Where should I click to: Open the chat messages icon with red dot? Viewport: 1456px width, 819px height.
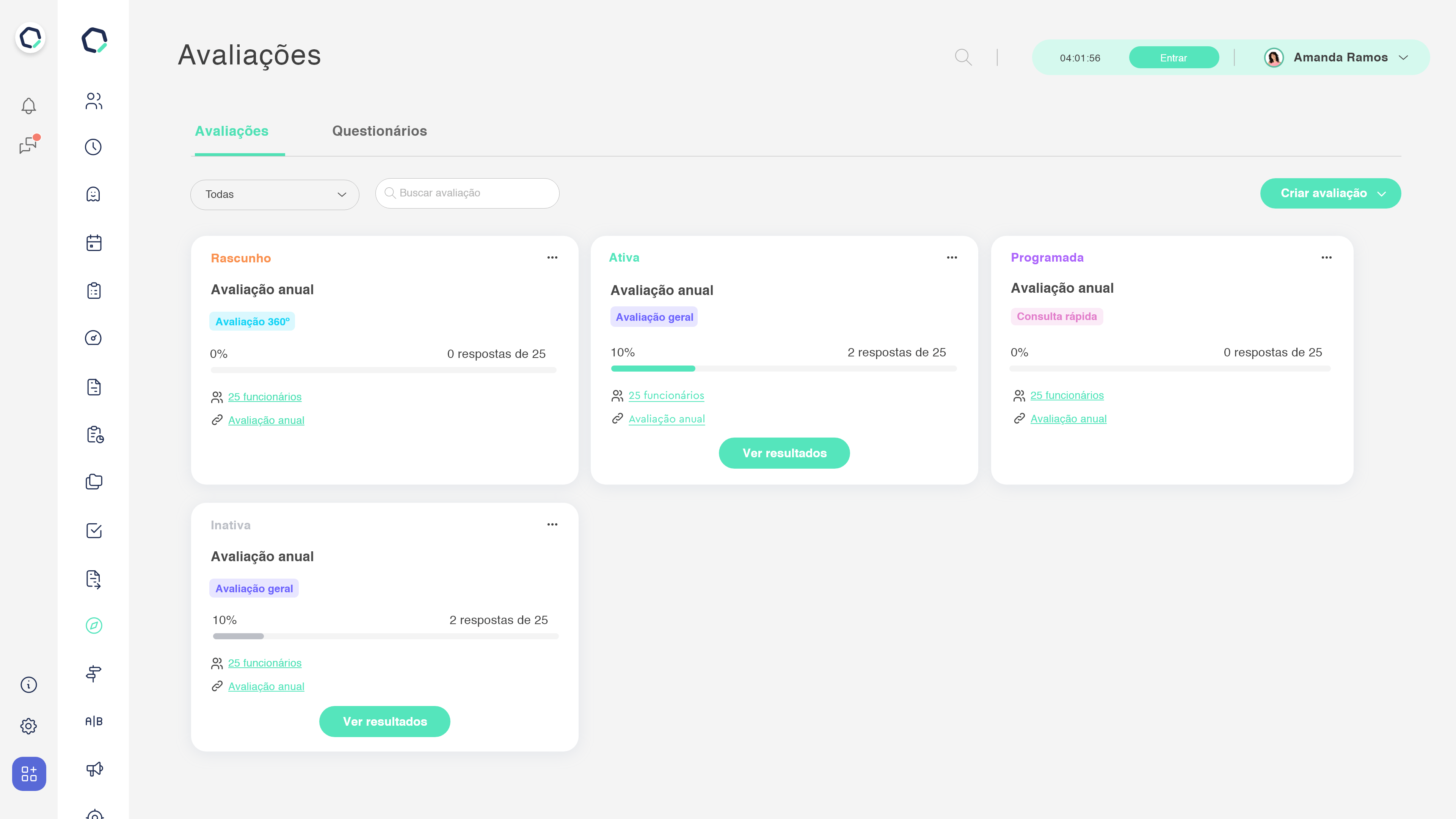[29, 145]
